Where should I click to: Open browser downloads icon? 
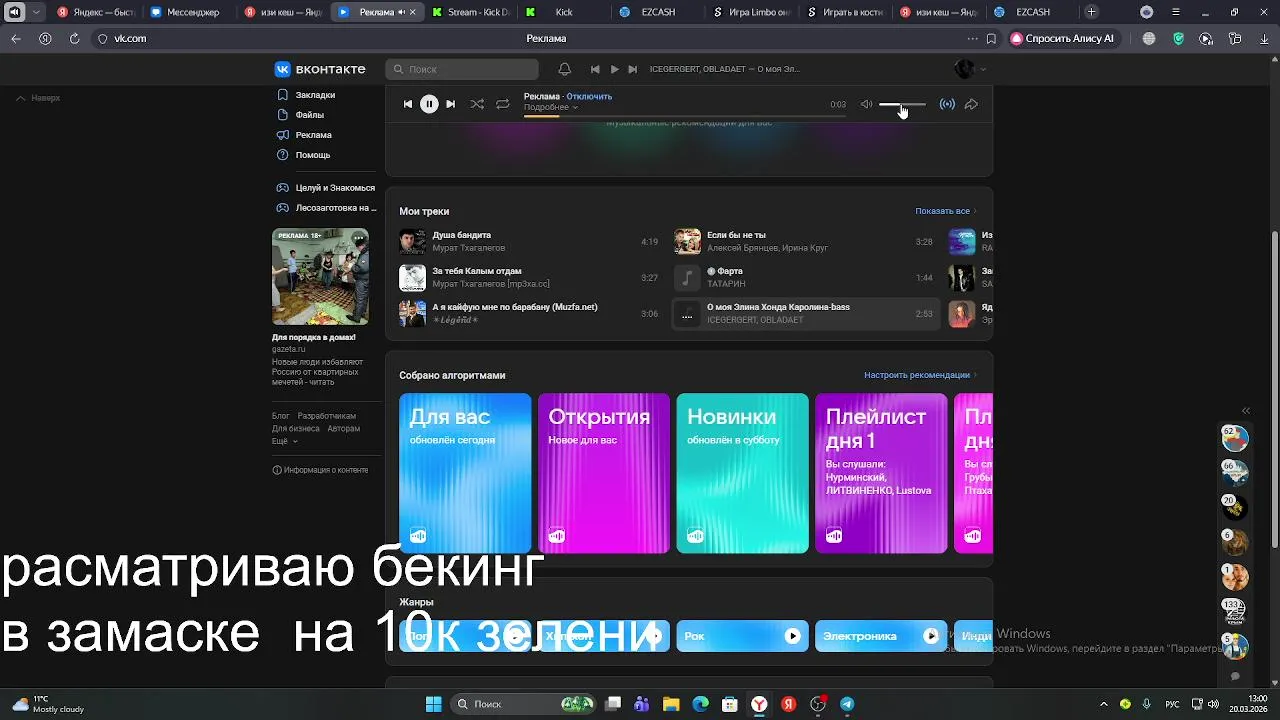pyautogui.click(x=1263, y=38)
